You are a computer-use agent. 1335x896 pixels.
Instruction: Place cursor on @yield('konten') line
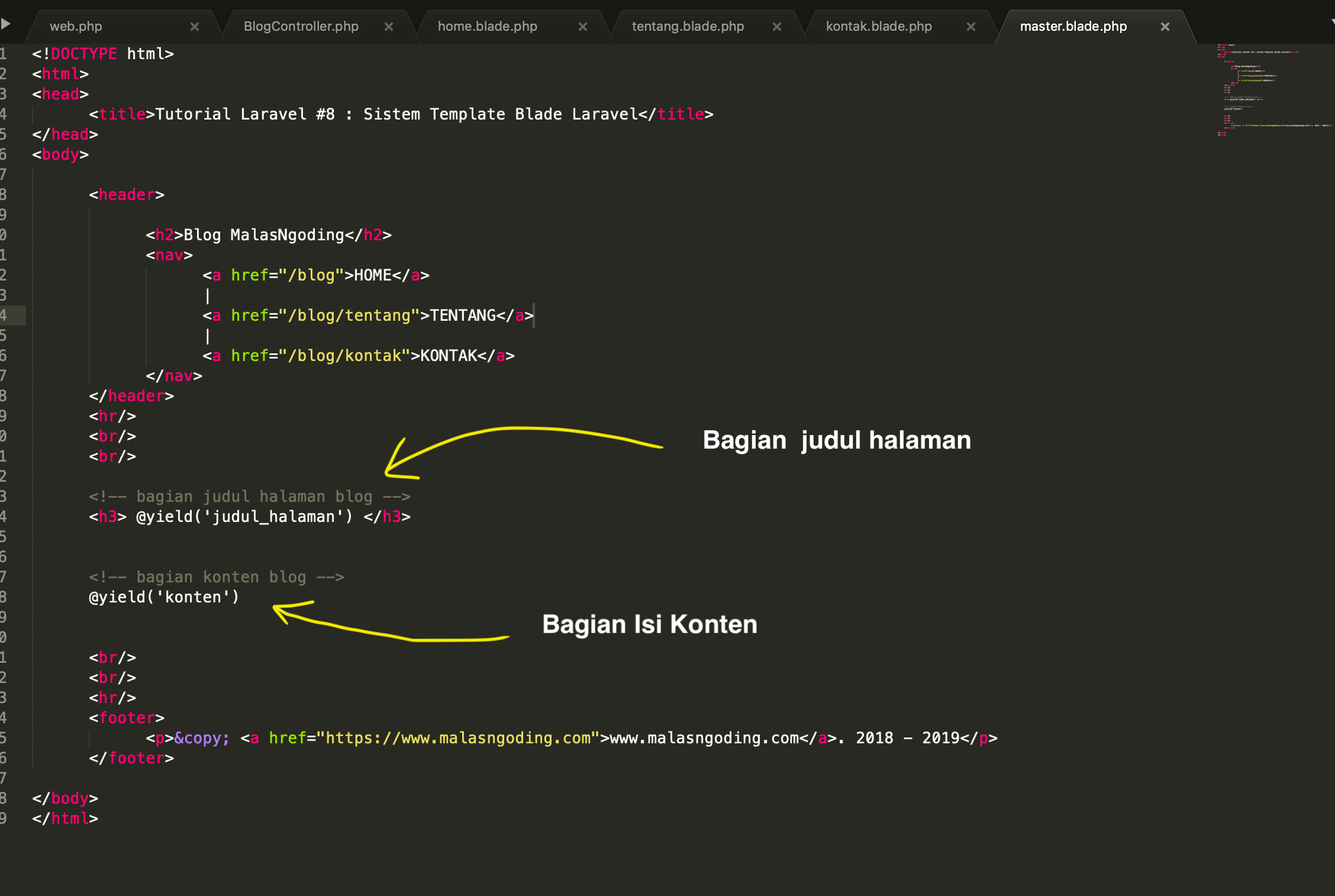tap(166, 597)
